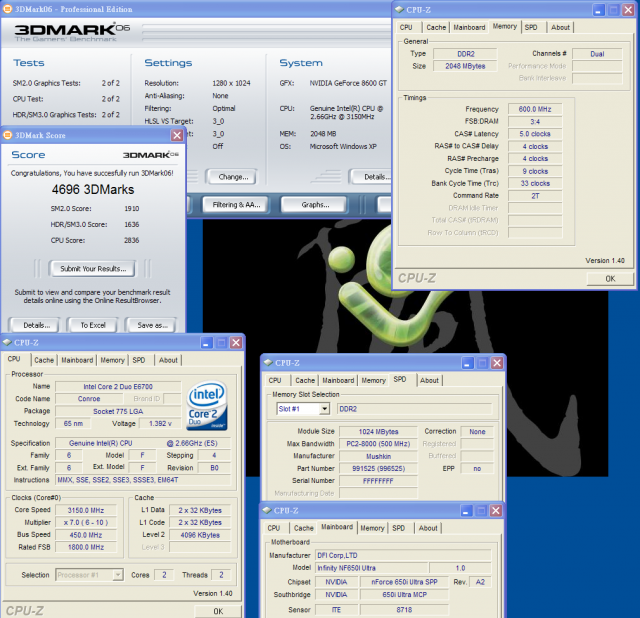The height and width of the screenshot is (618, 640).
Task: Close the CPU-Z Memory window
Action: 628,10
